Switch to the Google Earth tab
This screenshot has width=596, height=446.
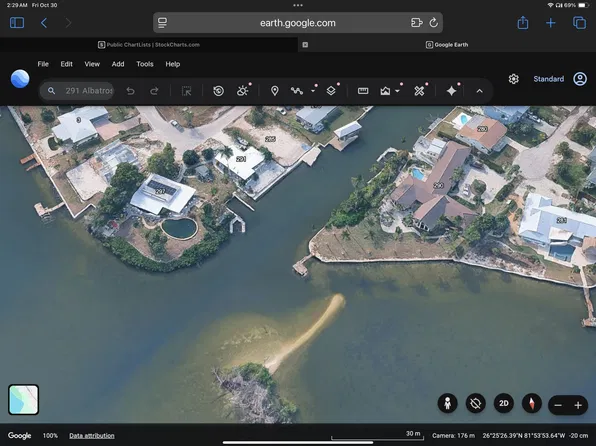(447, 44)
